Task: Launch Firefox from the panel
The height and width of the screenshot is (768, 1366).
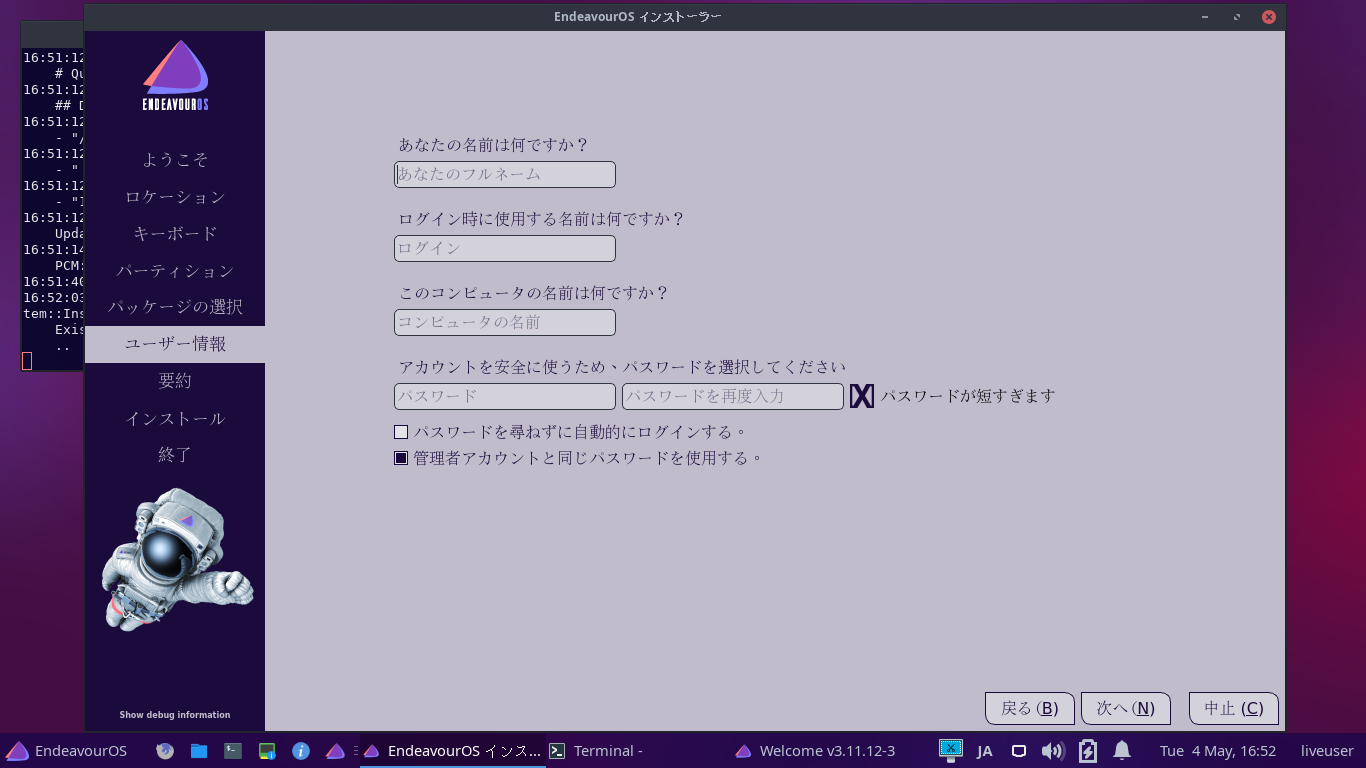Action: tap(165, 751)
